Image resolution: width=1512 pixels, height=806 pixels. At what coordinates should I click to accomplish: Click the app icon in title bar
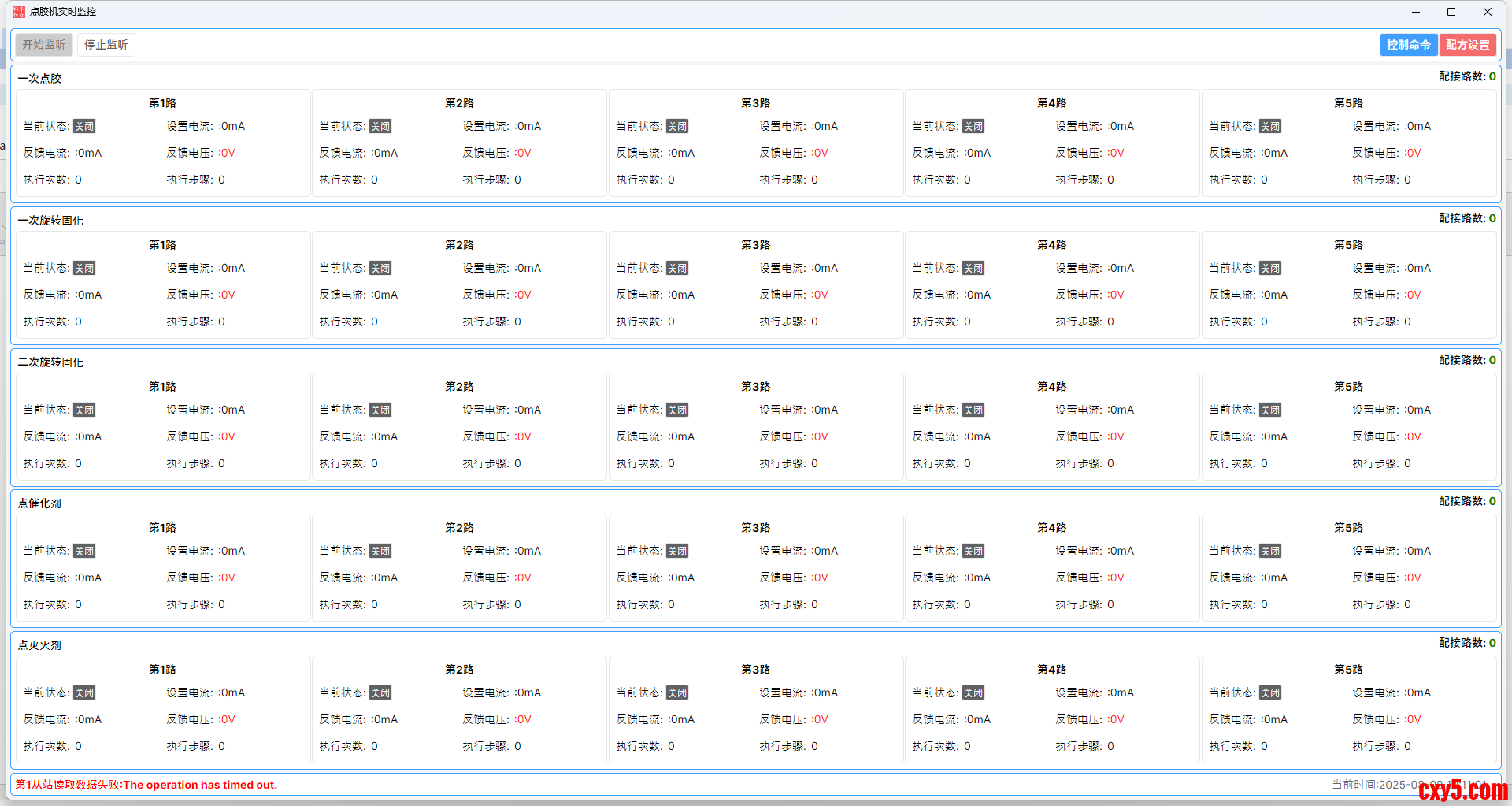[19, 12]
